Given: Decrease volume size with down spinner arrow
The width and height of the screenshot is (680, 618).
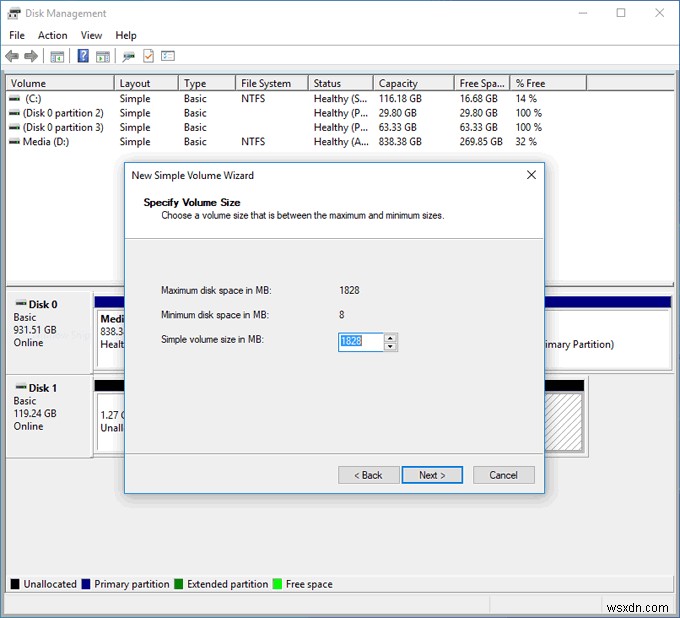Looking at the screenshot, I should (x=390, y=346).
